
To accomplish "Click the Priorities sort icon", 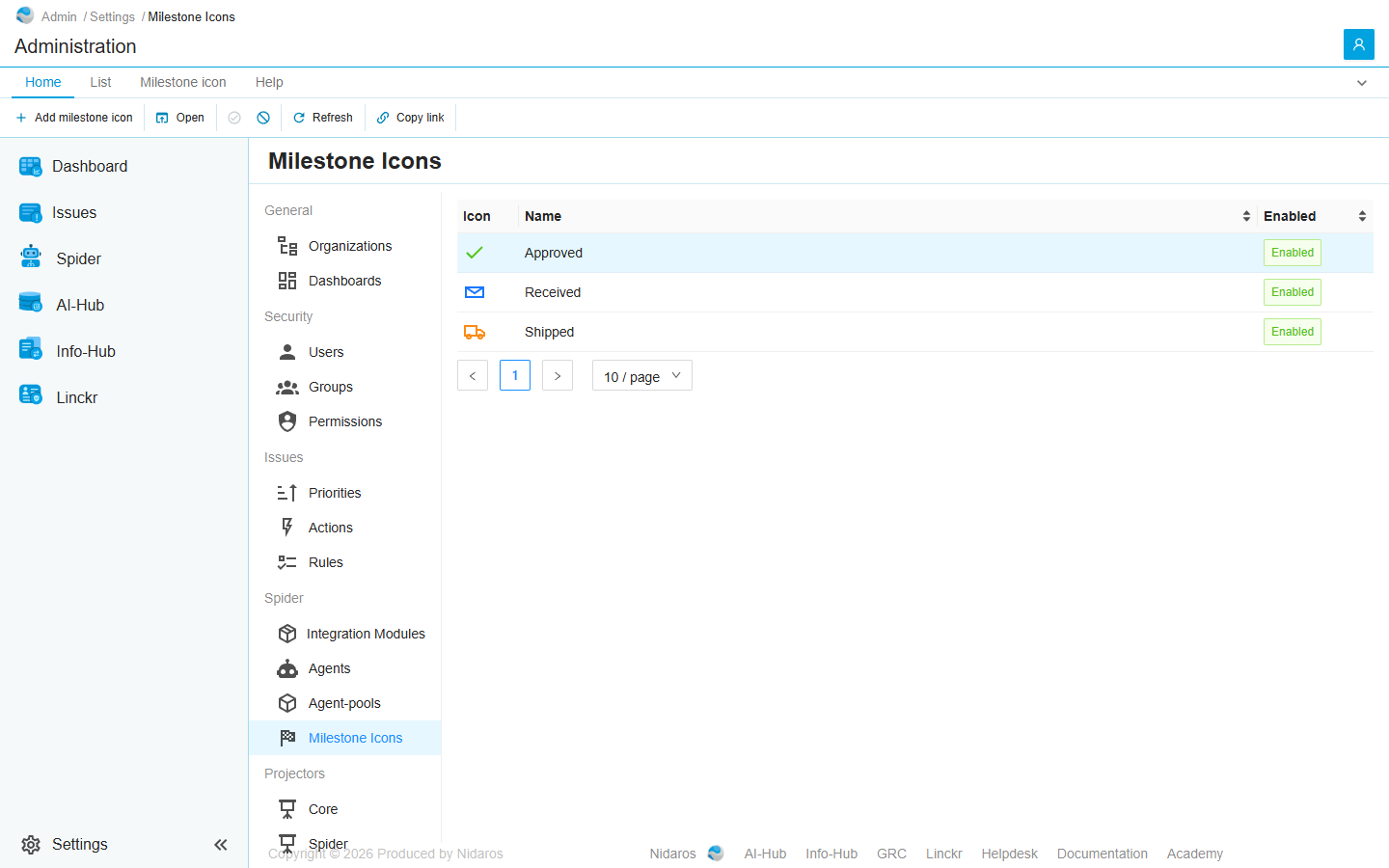I will 287,493.
